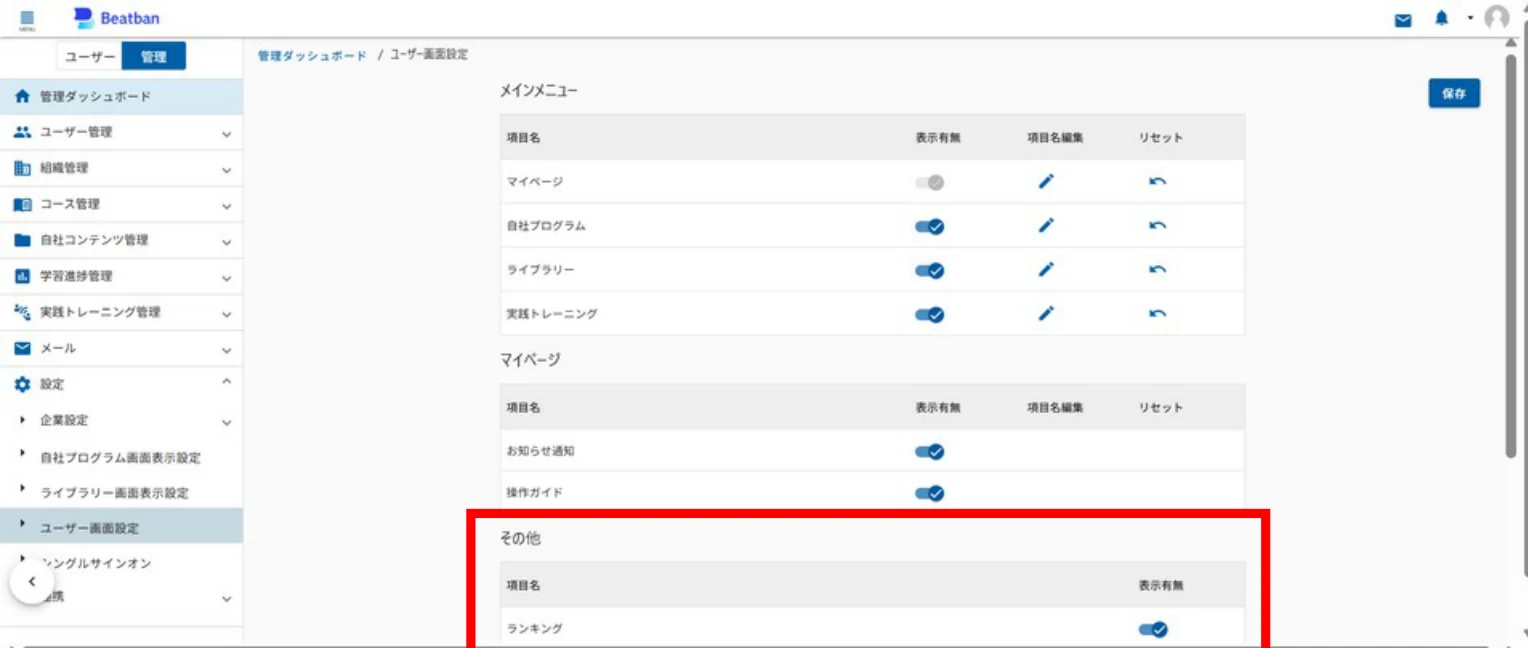Toggle the 実践トレーニング display switch
1528x648 pixels.
click(929, 315)
